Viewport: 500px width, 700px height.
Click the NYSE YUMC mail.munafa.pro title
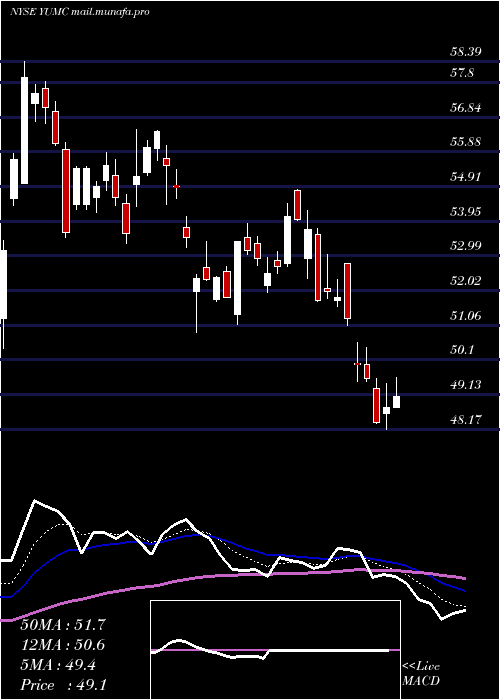point(79,12)
